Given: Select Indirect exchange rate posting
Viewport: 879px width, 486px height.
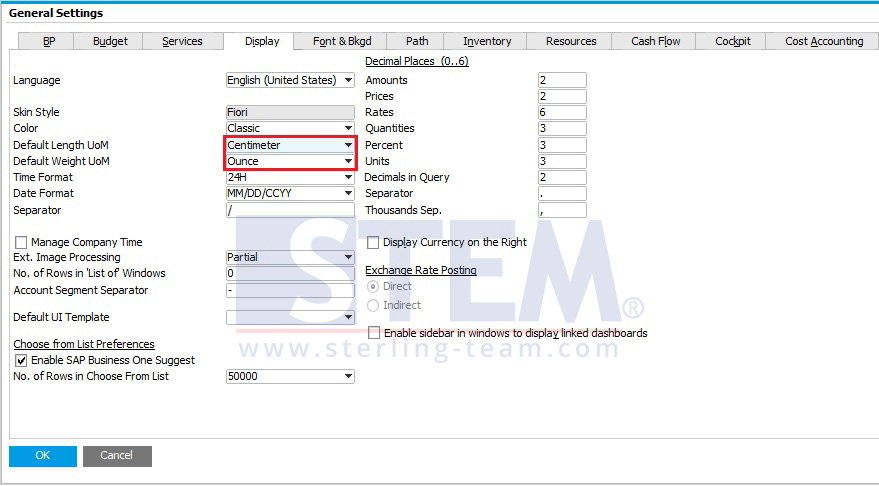Looking at the screenshot, I should 373,306.
